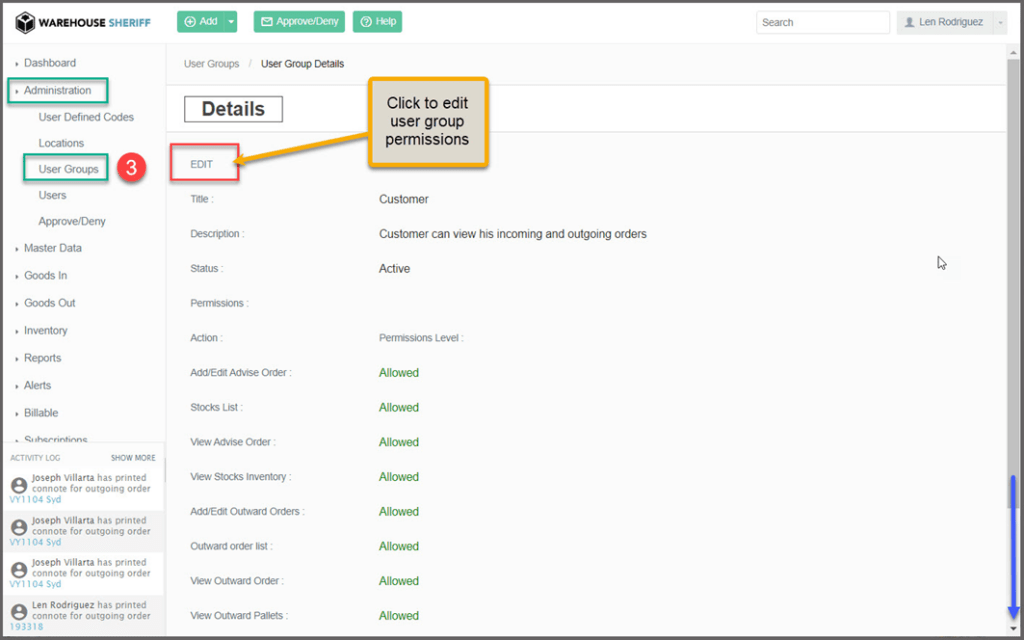Viewport: 1024px width, 640px height.
Task: Click the Warehouse Sheriff logo
Action: pyautogui.click(x=82, y=22)
